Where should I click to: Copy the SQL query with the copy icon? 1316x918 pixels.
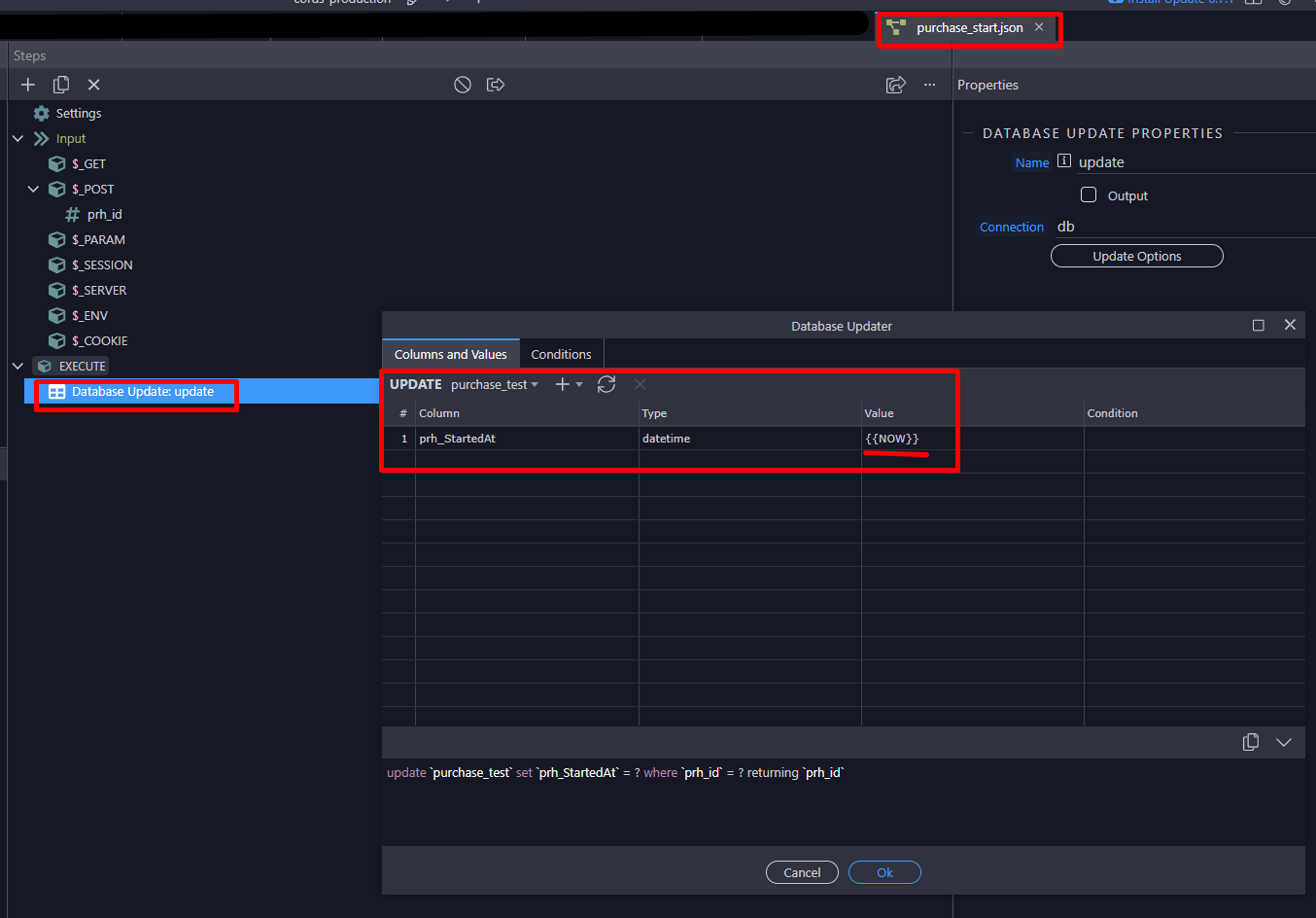(x=1251, y=742)
